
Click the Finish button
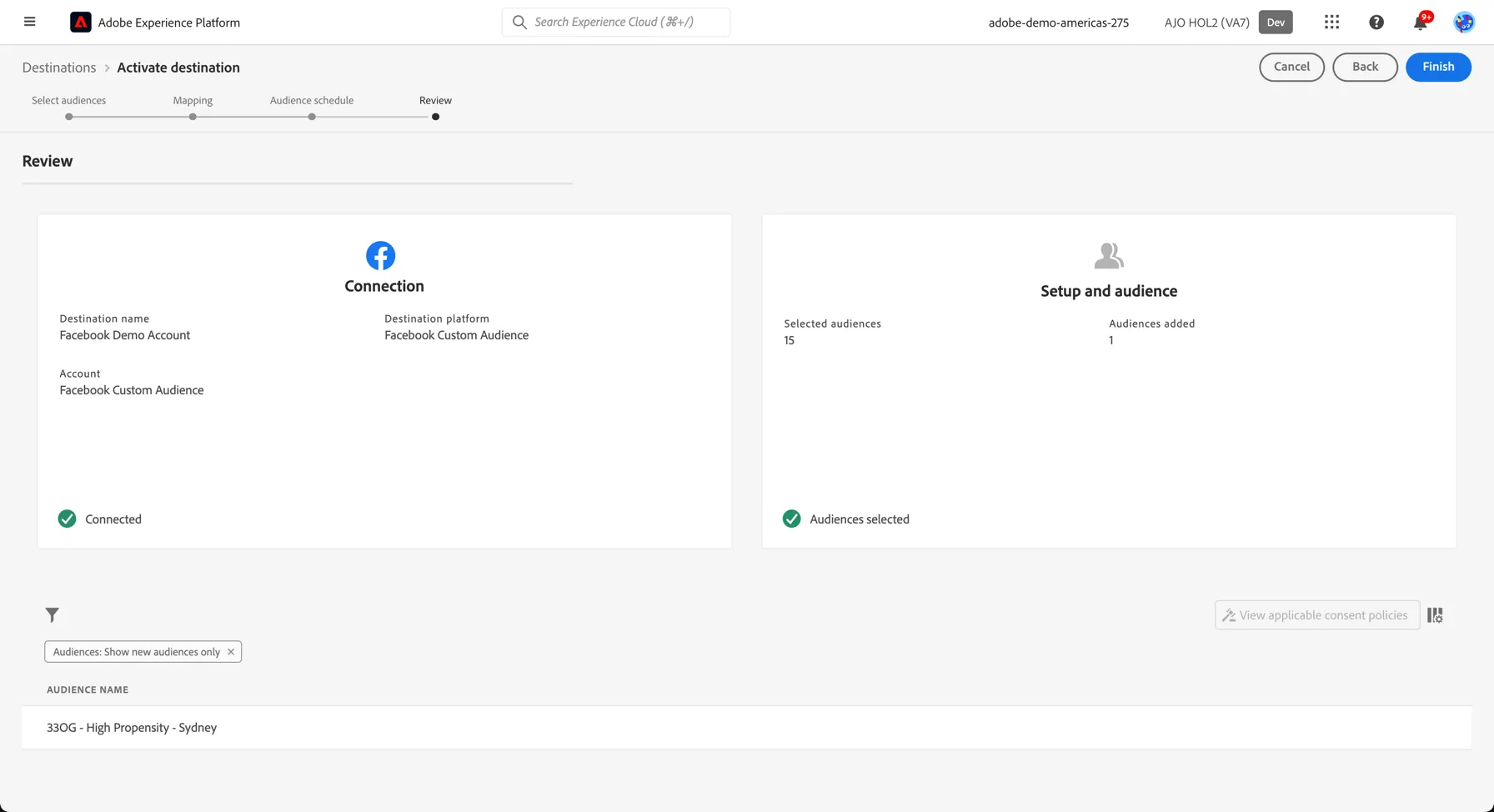(x=1438, y=67)
